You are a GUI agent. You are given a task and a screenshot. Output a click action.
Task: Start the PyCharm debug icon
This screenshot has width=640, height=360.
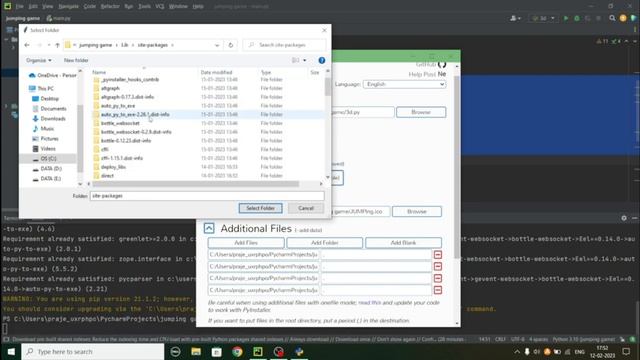577,18
